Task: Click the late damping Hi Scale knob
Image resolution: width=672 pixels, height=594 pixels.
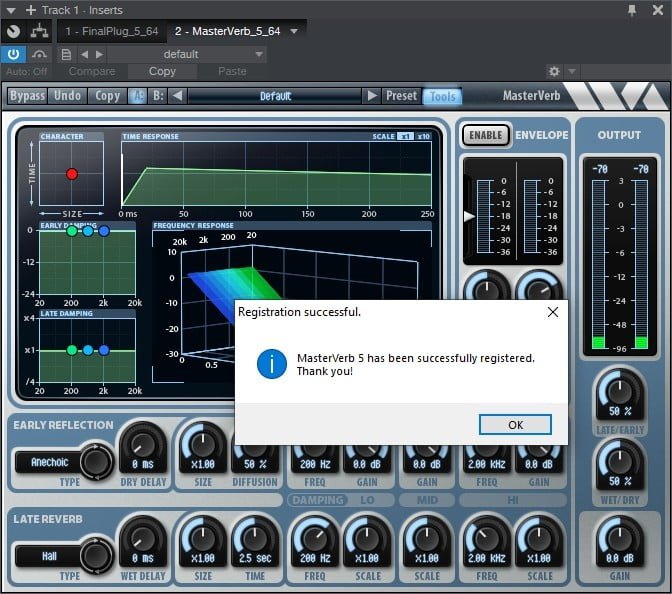Action: click(539, 539)
